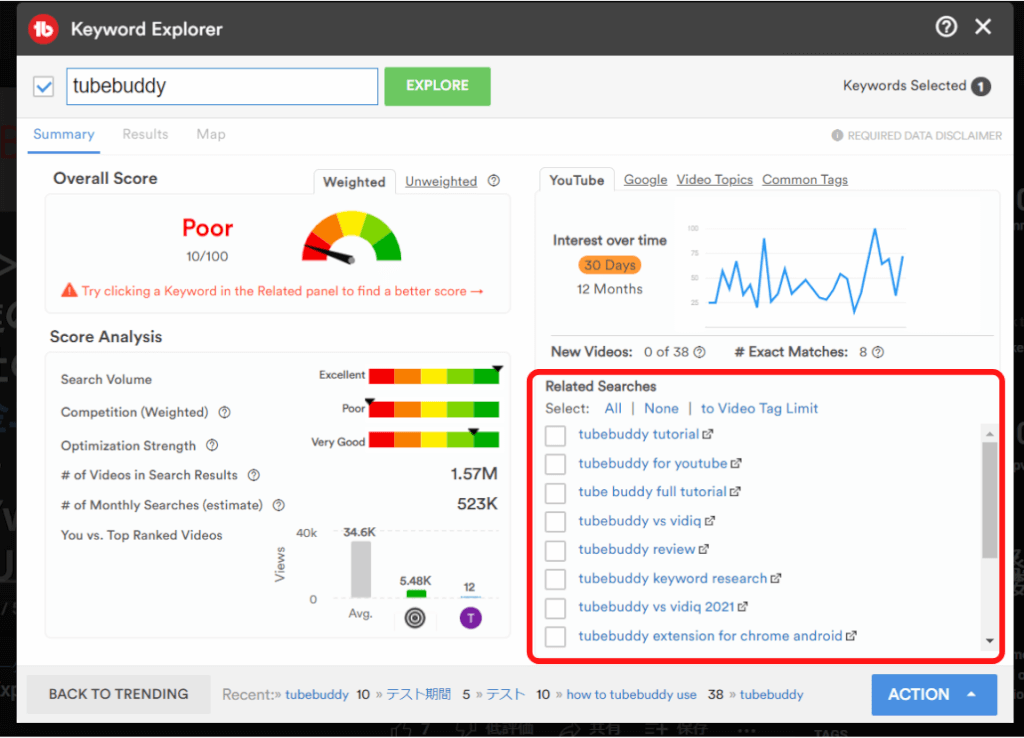Open external link icon for tubebuddy review
1024x738 pixels.
click(x=703, y=549)
